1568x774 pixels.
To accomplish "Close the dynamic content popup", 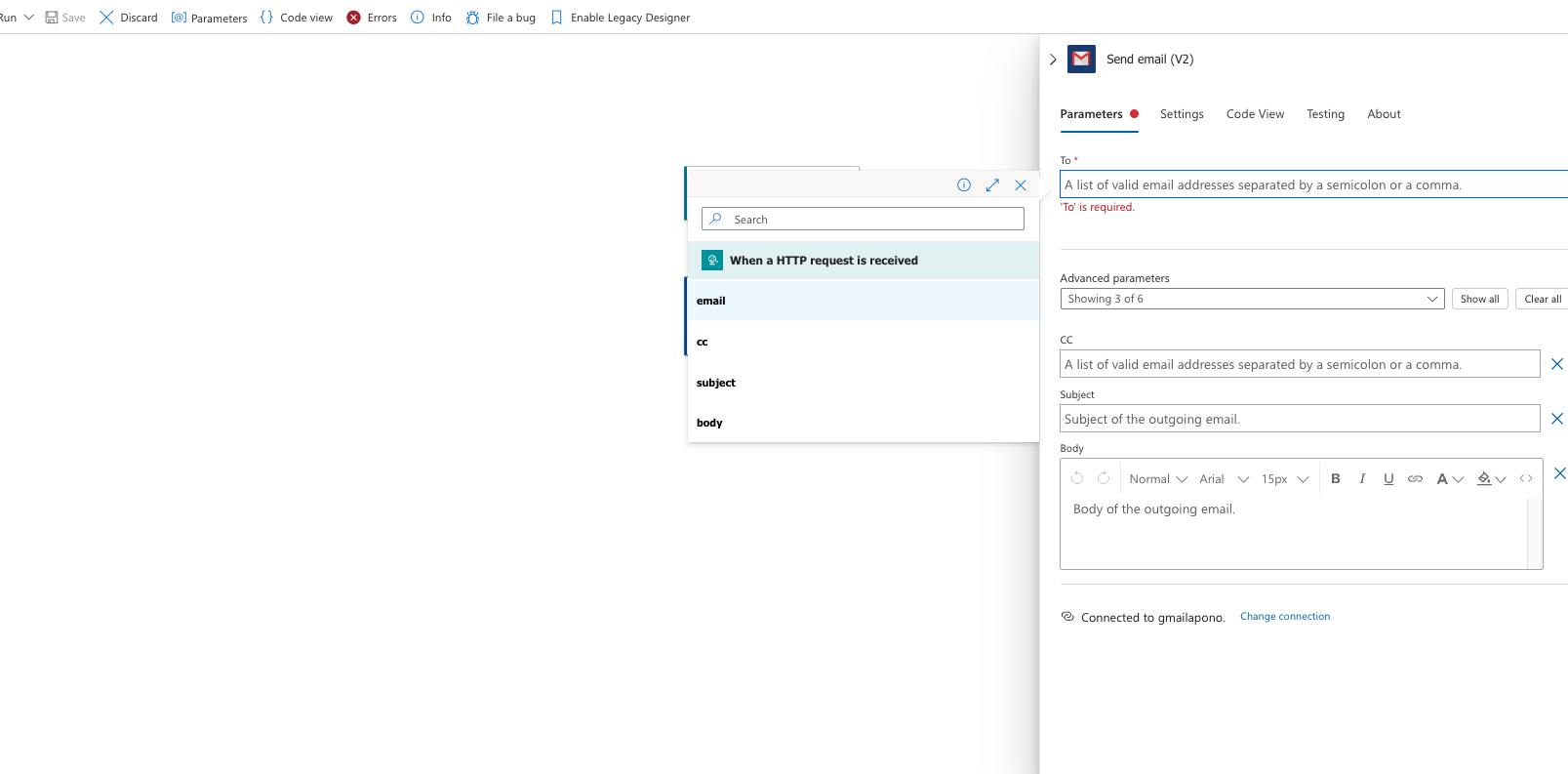I will pos(1021,185).
